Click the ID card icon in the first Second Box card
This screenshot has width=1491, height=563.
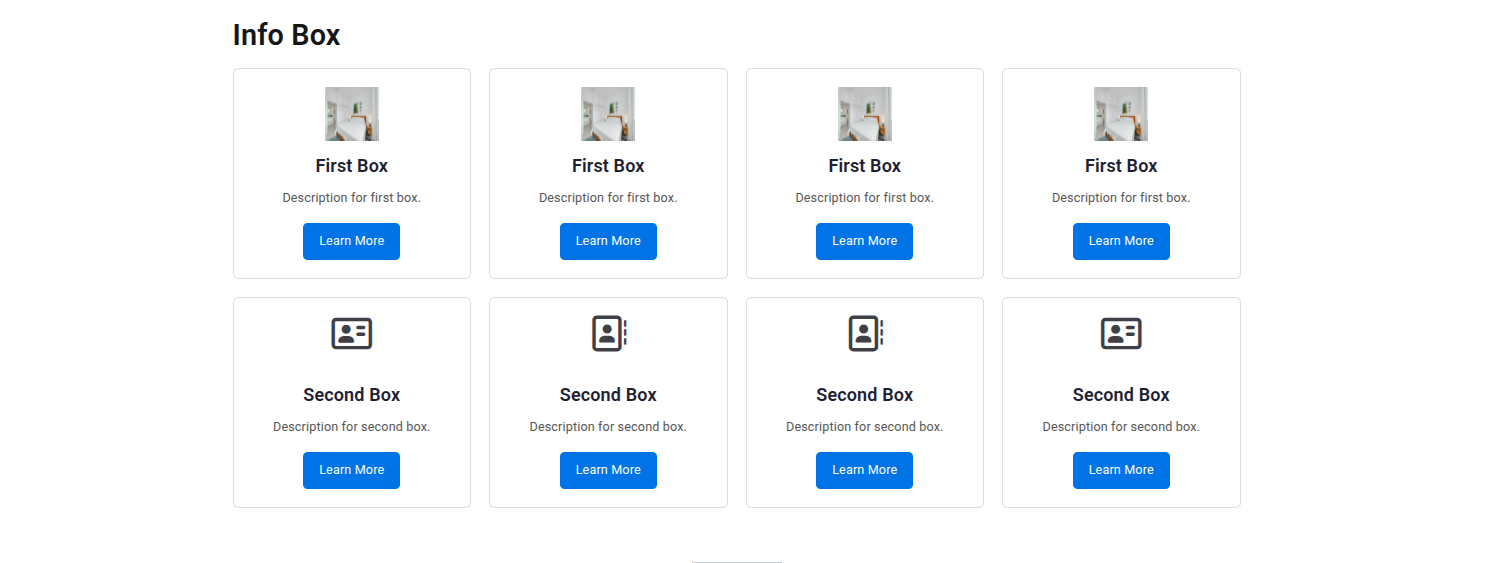352,334
